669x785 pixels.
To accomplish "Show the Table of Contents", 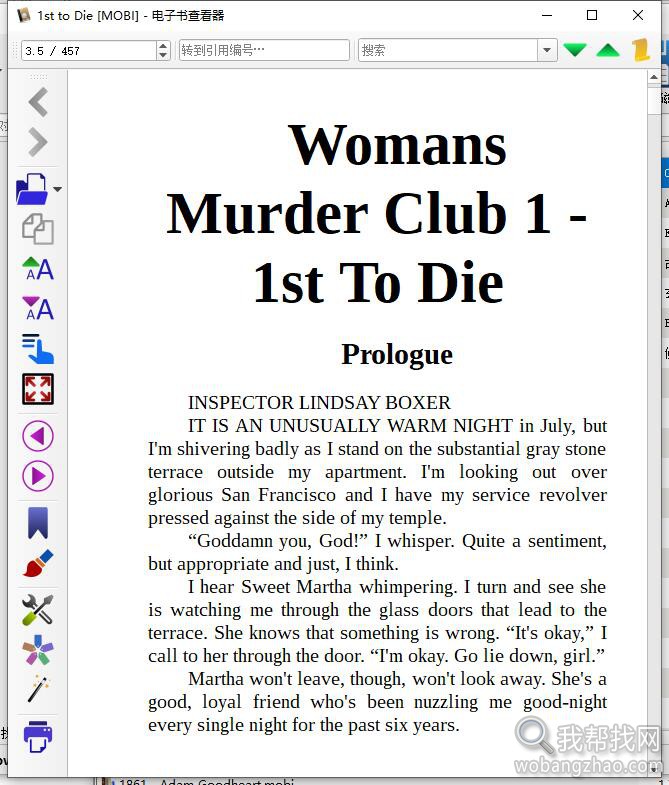I will (x=38, y=348).
